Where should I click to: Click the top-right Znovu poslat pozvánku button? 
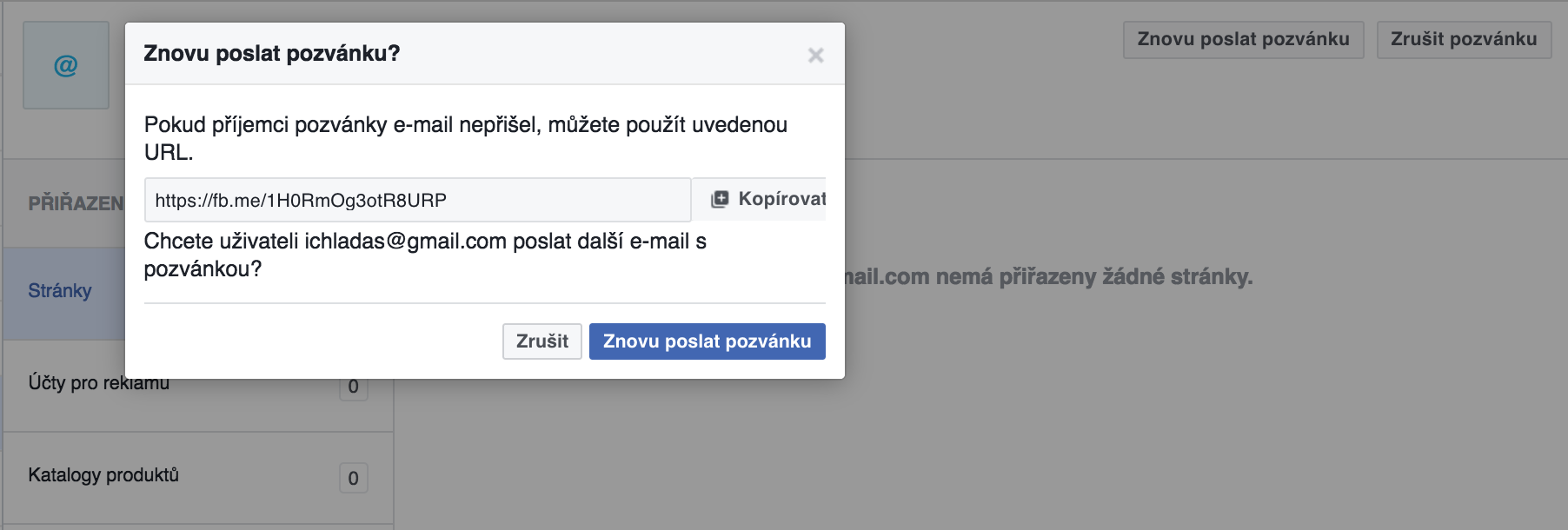click(x=1243, y=40)
